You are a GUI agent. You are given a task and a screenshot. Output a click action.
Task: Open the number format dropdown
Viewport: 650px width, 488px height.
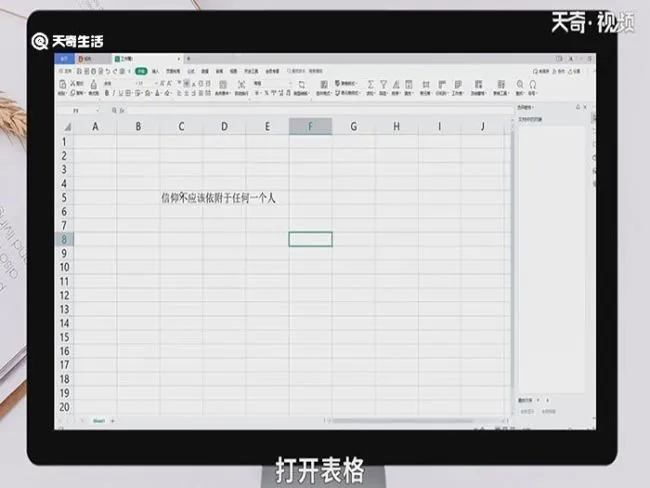pos(290,83)
